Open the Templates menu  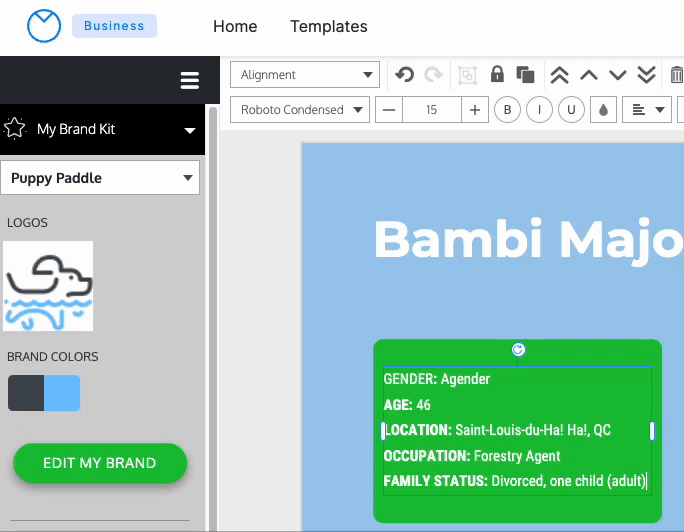(329, 27)
